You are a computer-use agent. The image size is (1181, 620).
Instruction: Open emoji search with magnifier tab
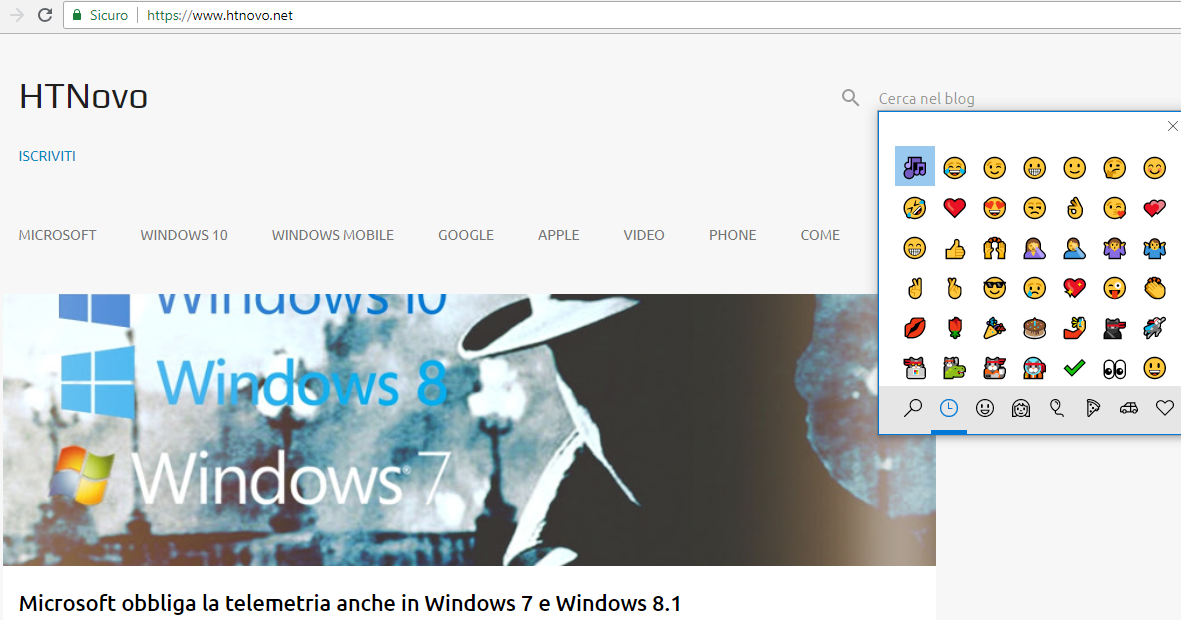click(x=913, y=408)
